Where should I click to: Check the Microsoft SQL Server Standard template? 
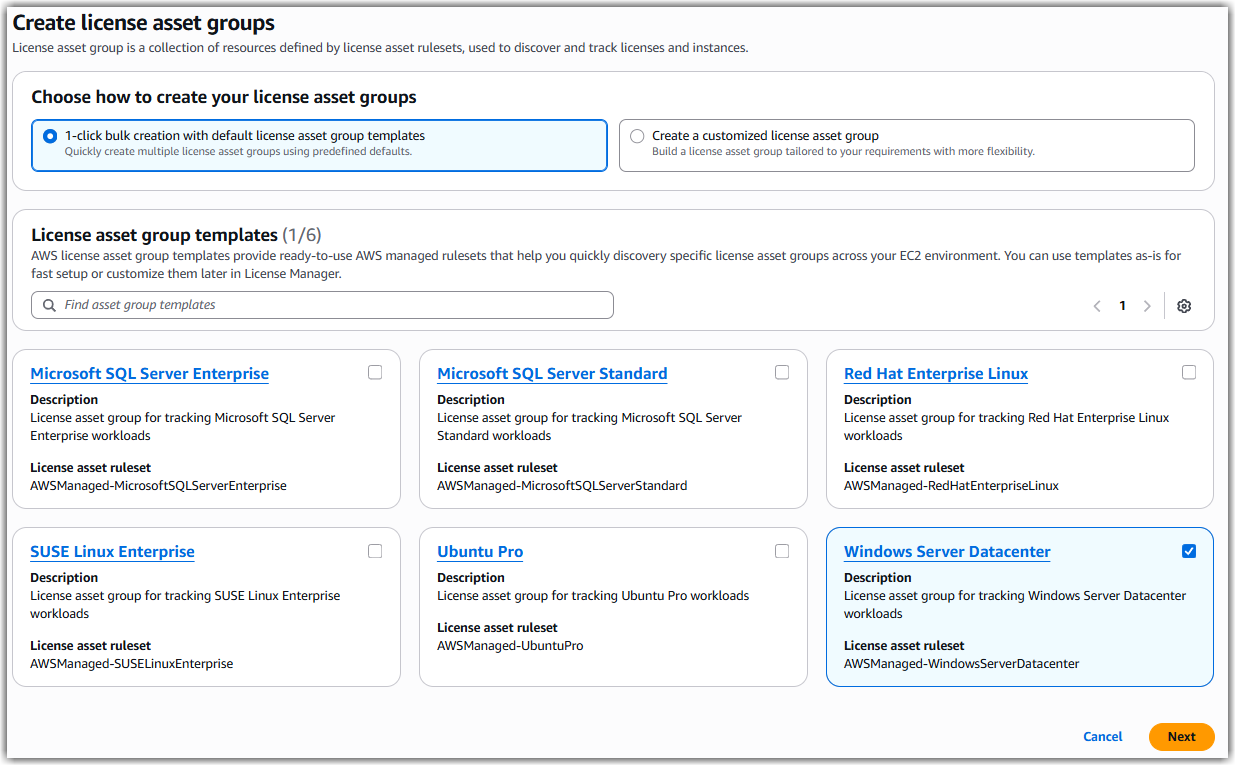(x=782, y=371)
